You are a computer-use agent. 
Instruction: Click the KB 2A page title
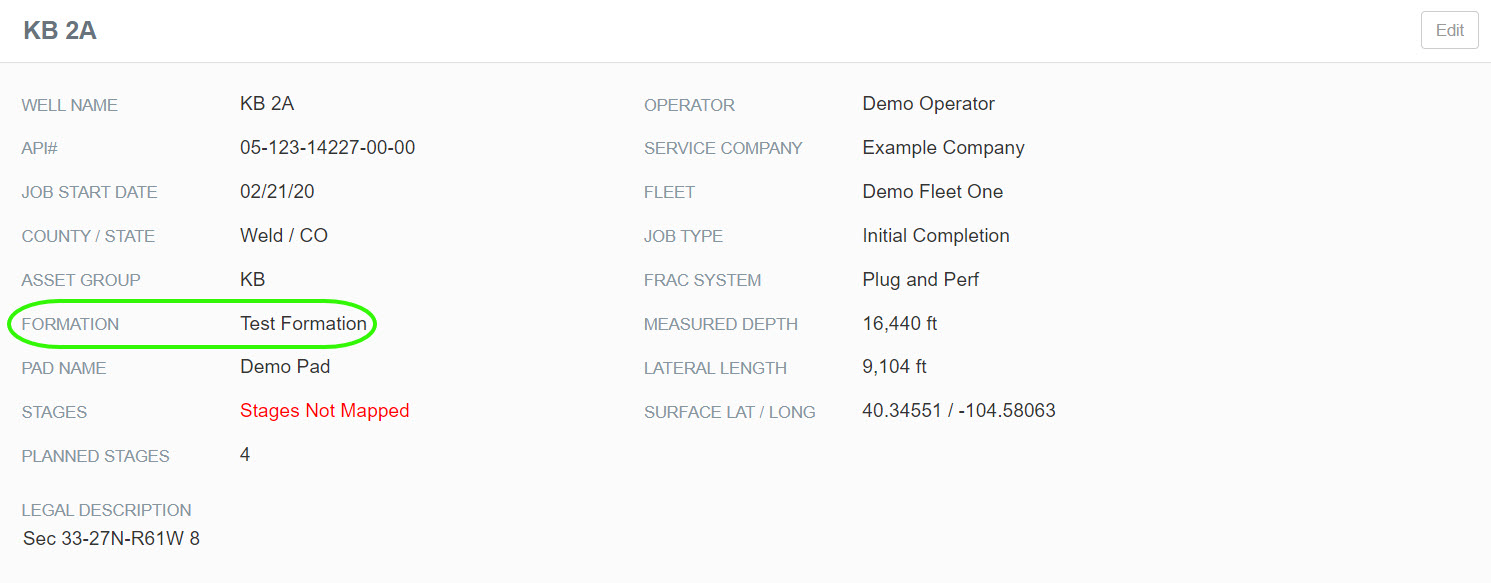tap(60, 30)
